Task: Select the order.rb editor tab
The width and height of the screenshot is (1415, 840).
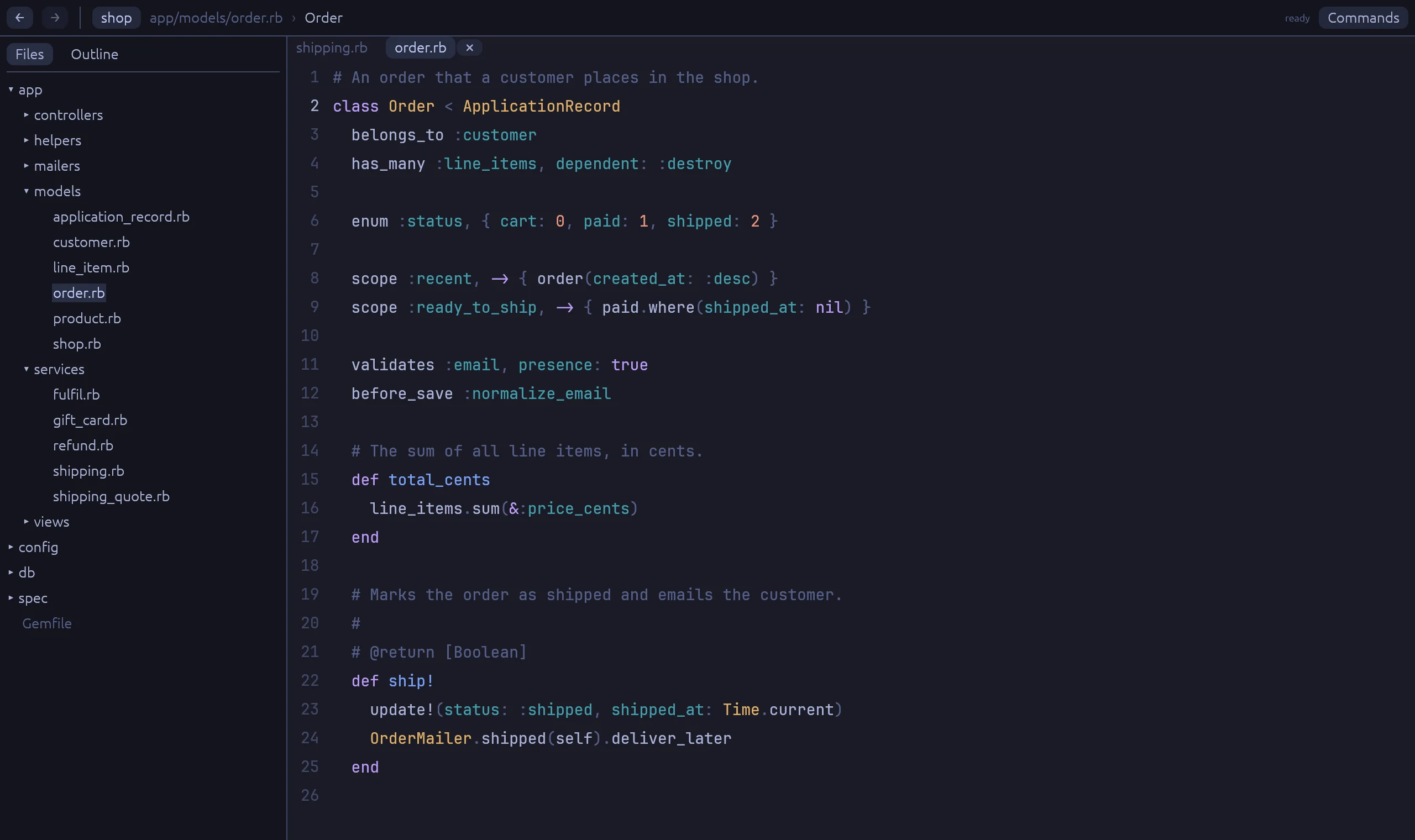Action: (420, 48)
